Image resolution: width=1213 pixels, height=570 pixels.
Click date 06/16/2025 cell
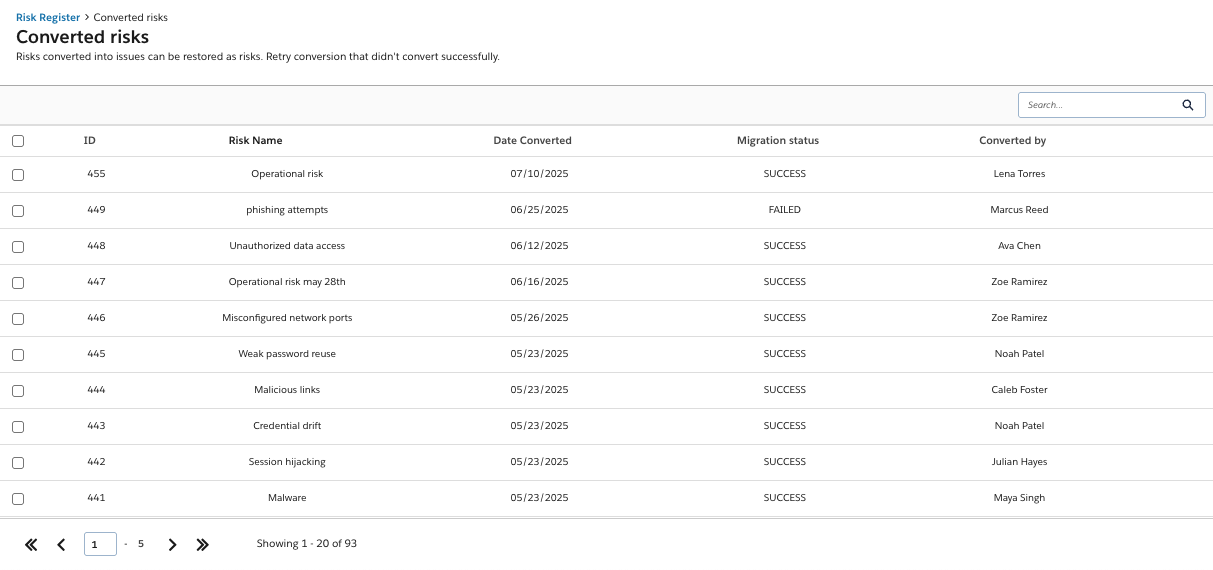coord(539,282)
